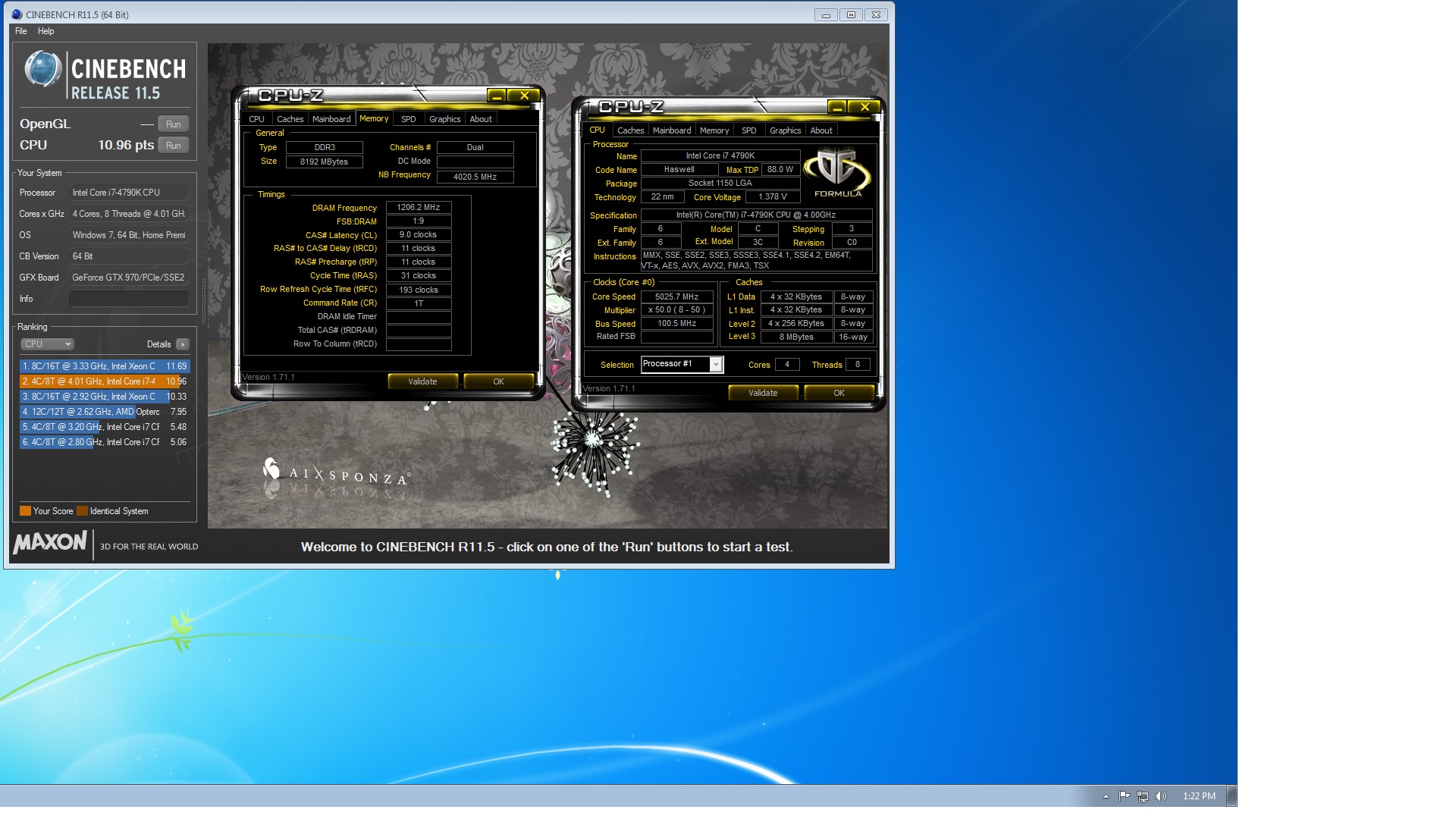Open Action Center flag icon in tray

(x=1124, y=796)
